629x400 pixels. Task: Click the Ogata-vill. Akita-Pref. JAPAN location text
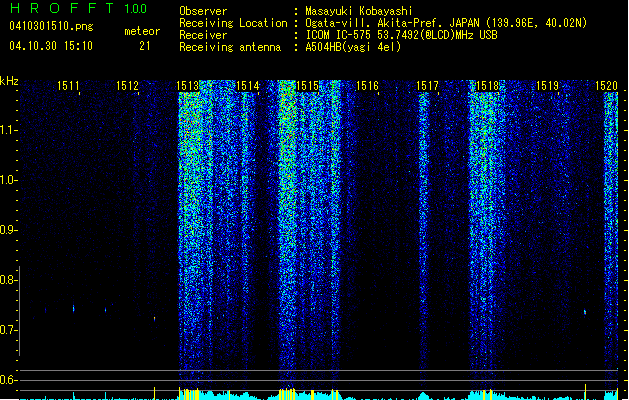point(446,23)
